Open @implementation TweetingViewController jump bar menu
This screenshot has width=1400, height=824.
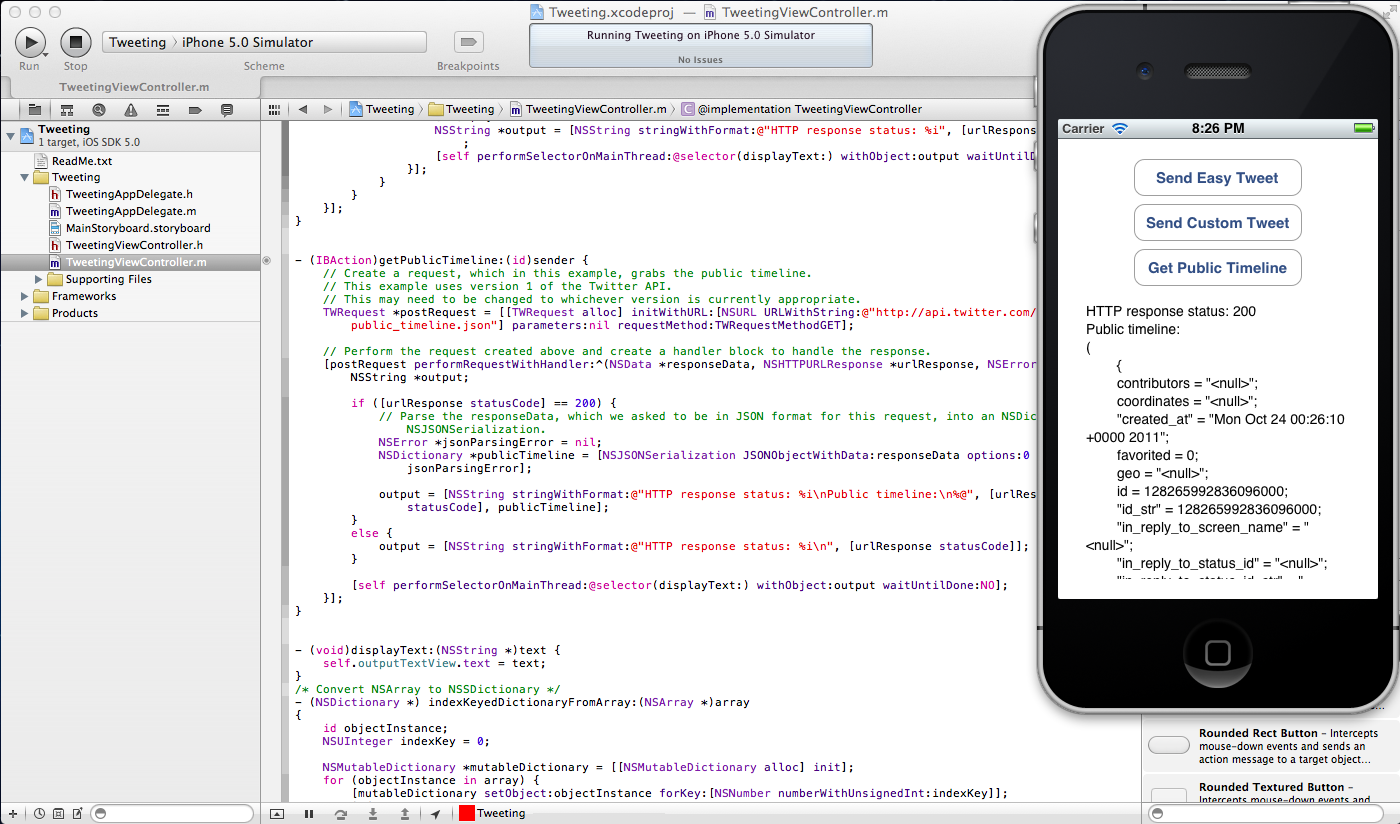click(802, 109)
